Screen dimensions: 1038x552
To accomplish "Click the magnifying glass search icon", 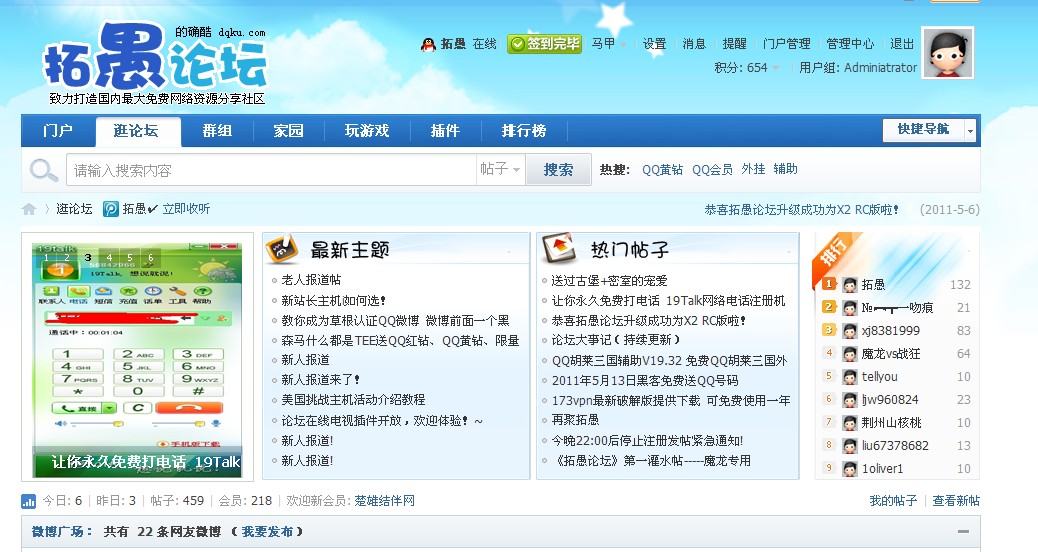I will [x=44, y=170].
